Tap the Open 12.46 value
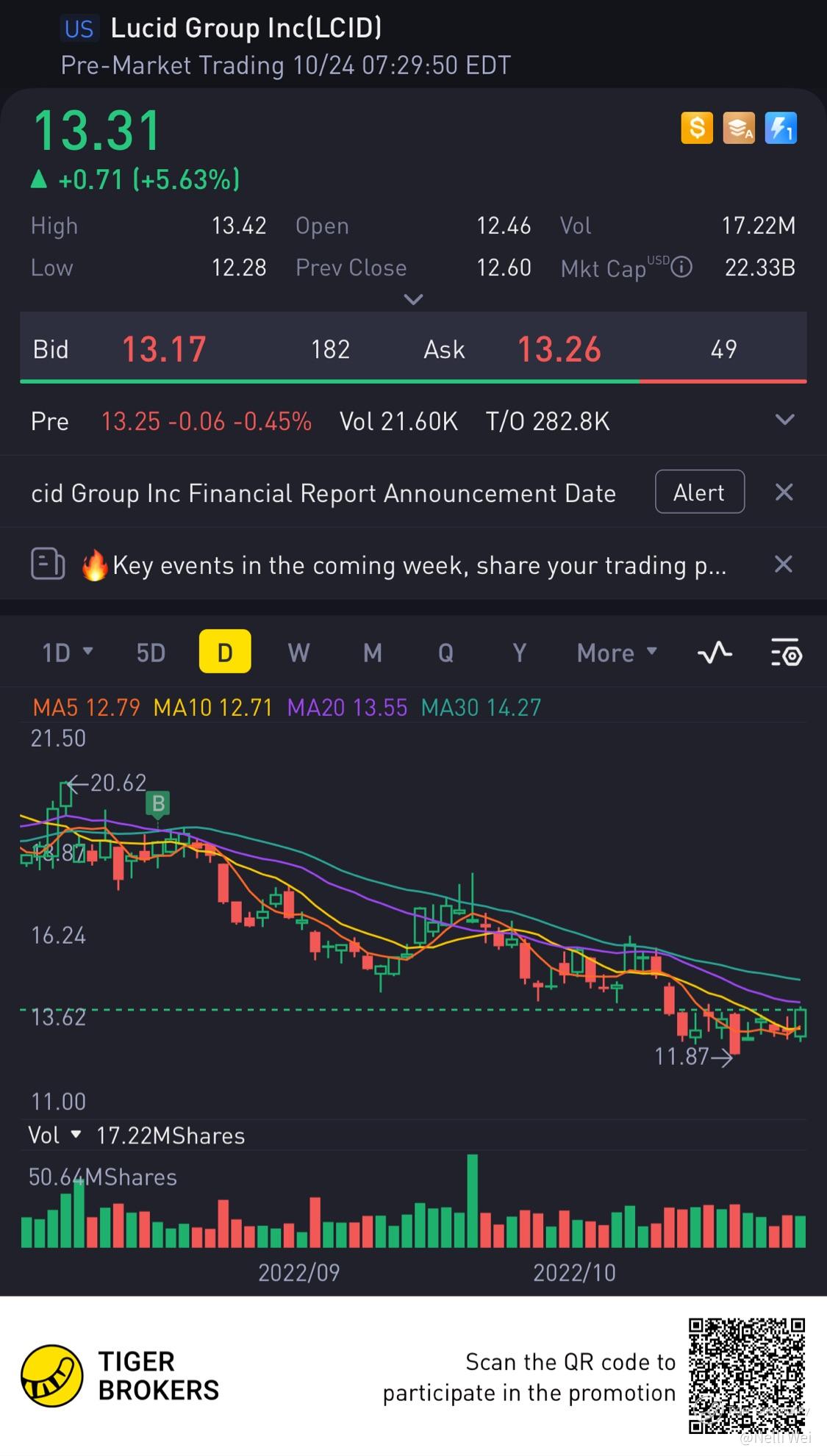 tap(504, 226)
